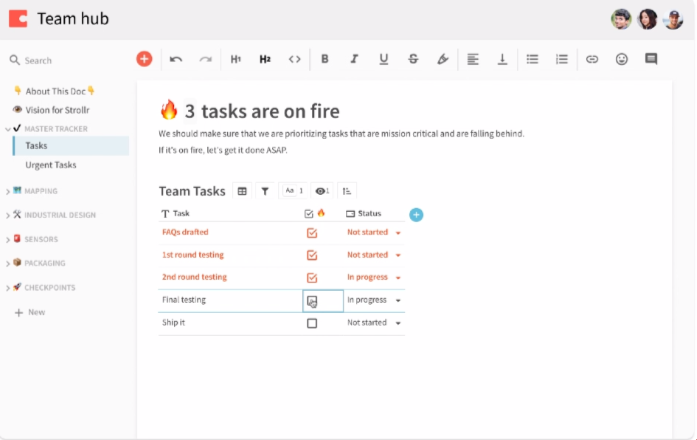Expand the Packaging section
The width and height of the screenshot is (697, 440).
(x=8, y=264)
